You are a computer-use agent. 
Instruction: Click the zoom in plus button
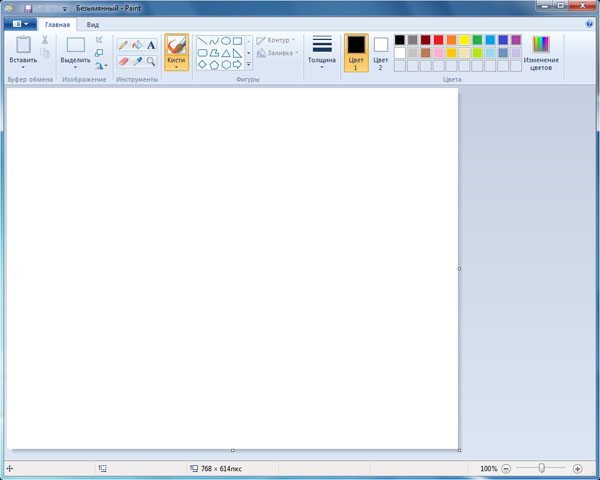point(577,469)
